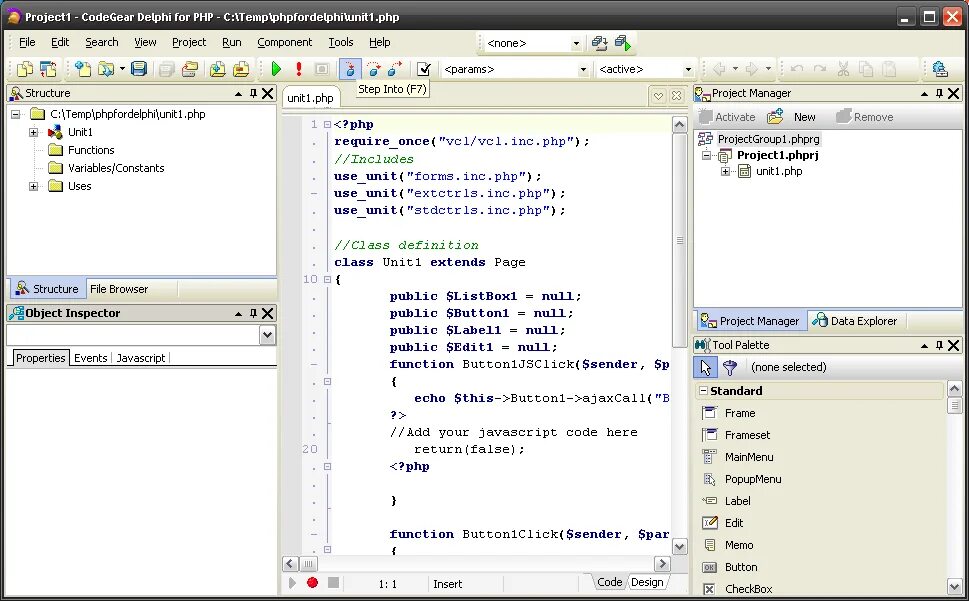Click the set debug desktop icon
969x601 pixels.
623,43
